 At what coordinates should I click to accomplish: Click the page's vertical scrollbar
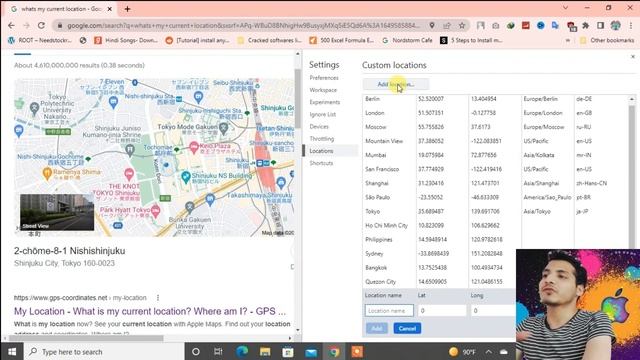(298, 98)
